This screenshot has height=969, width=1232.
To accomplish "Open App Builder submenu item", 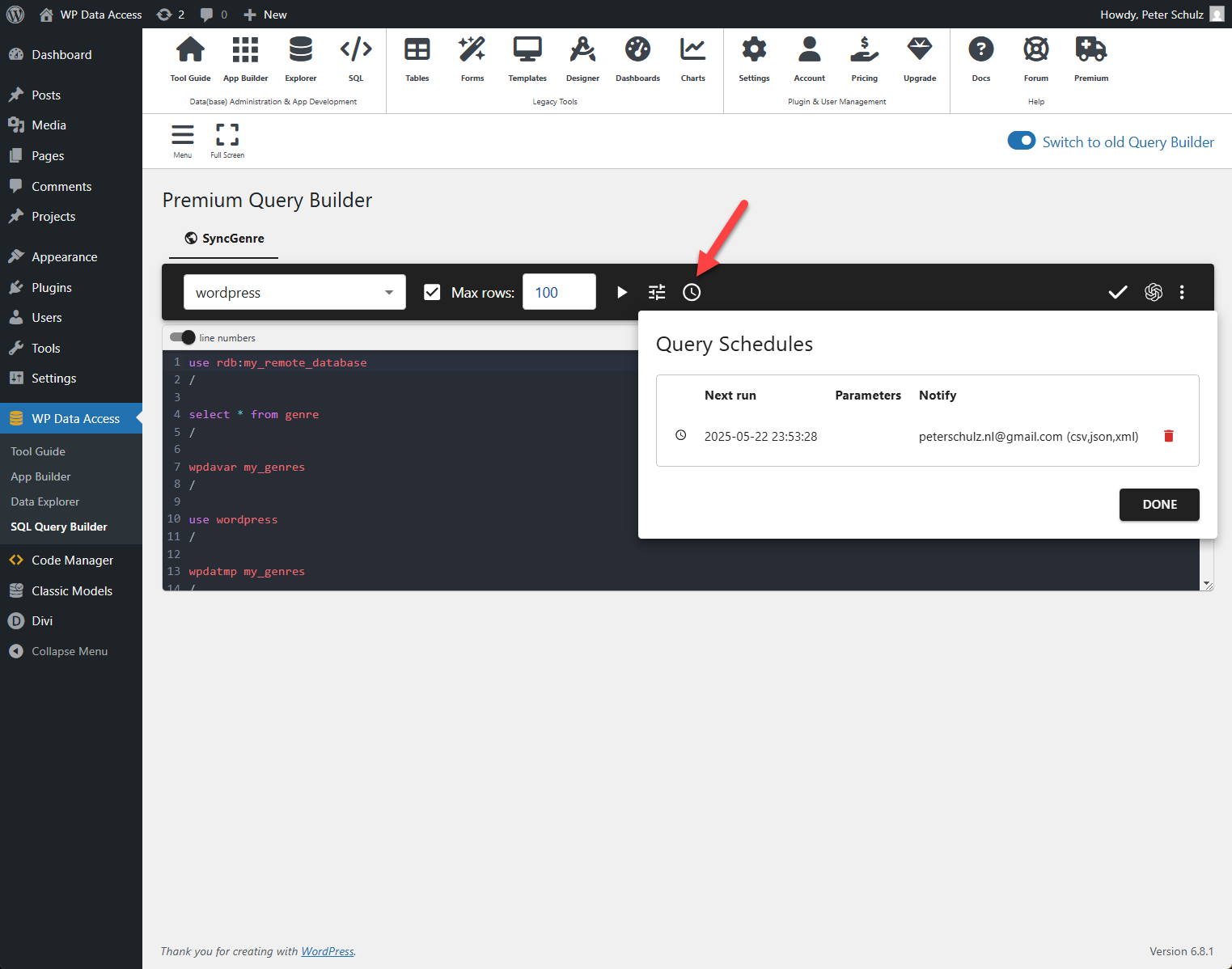I will point(40,476).
